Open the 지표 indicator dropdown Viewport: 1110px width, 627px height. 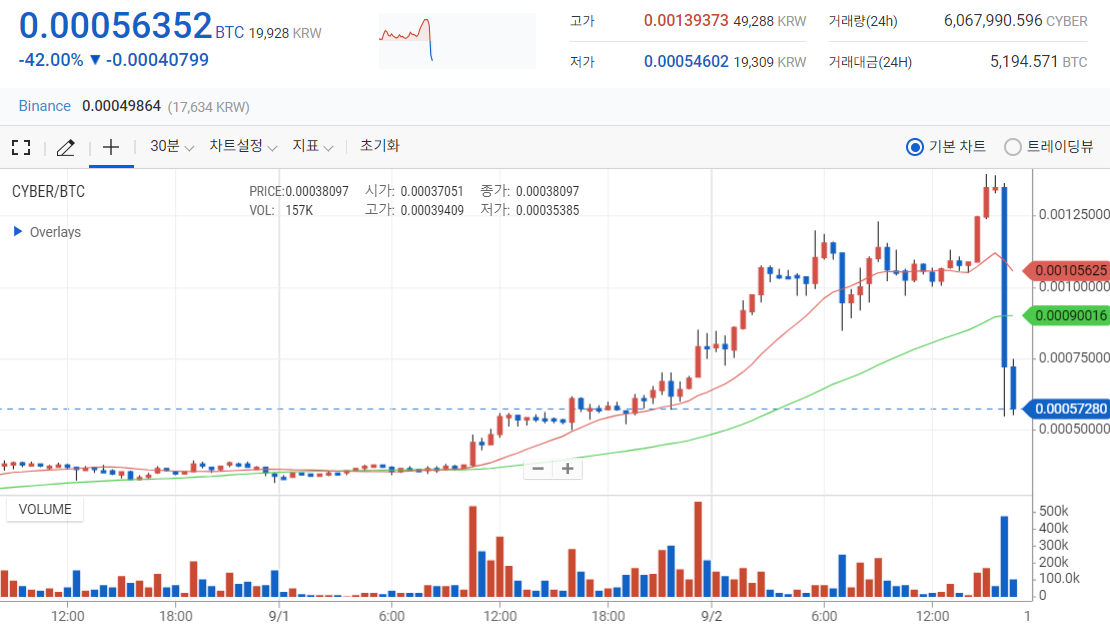311,145
